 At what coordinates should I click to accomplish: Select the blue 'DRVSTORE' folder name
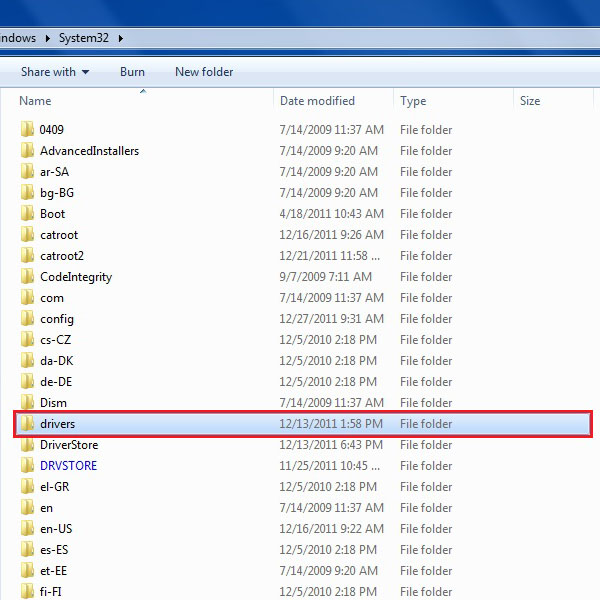(68, 466)
